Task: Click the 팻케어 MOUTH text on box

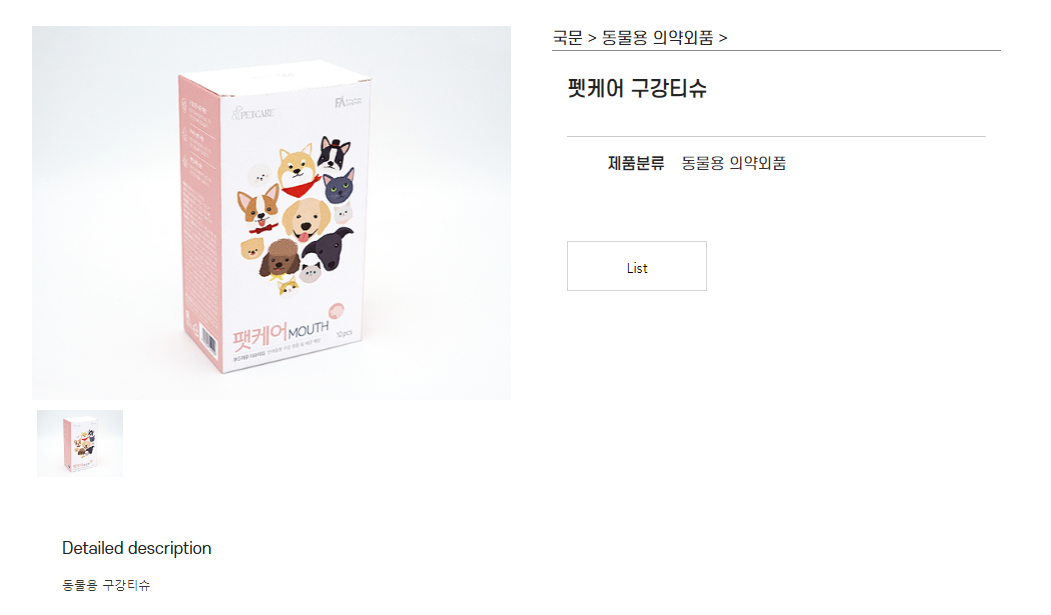Action: (281, 334)
